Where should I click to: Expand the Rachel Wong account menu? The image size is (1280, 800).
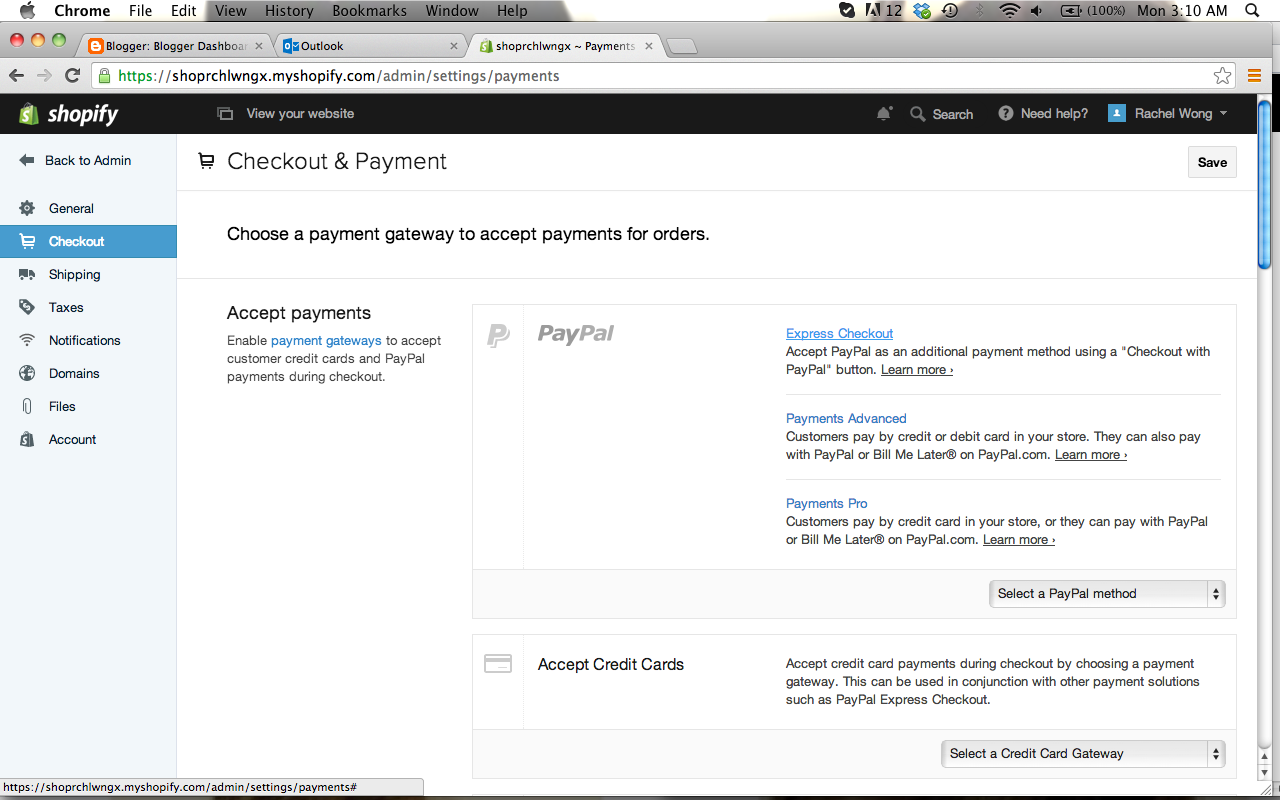[1168, 114]
